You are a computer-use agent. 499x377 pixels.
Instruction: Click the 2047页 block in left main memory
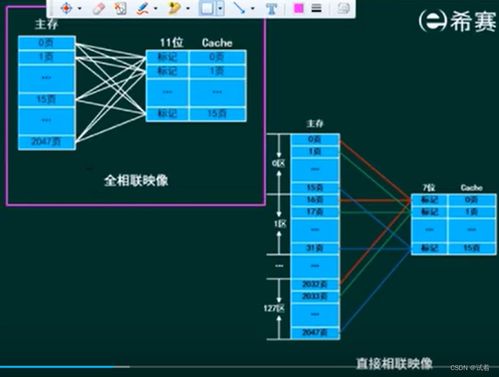[x=47, y=142]
